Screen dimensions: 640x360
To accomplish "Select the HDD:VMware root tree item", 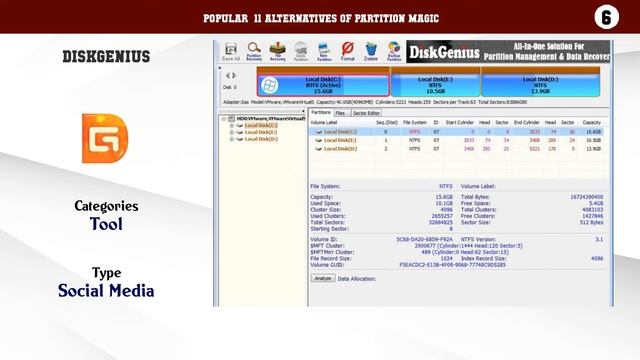I will point(271,118).
